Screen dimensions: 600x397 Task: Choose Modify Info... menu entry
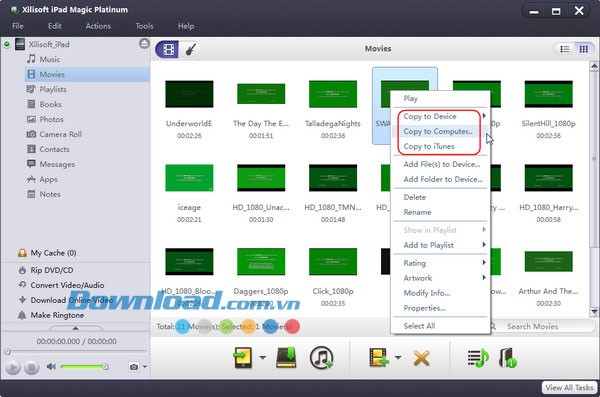coord(440,293)
